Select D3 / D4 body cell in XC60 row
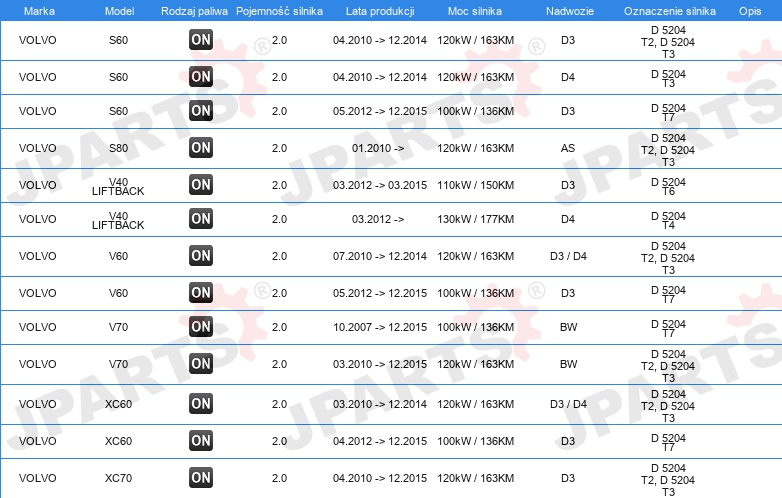The image size is (782, 498). point(569,404)
